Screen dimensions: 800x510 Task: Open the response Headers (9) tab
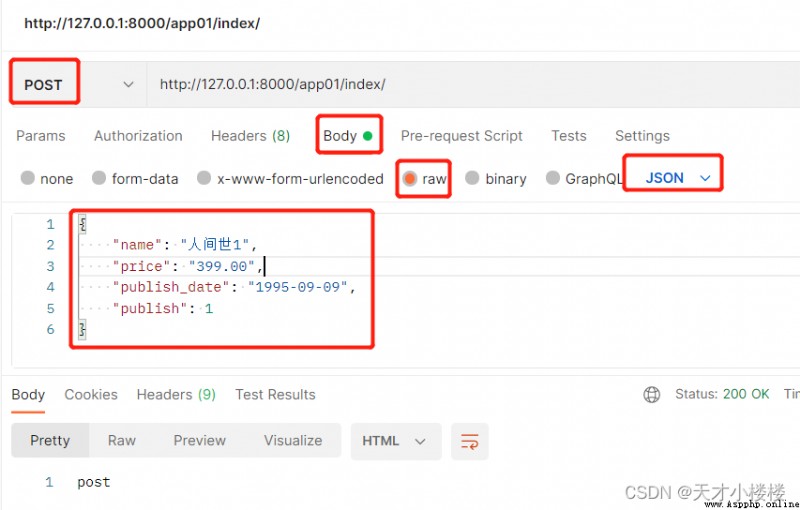click(176, 395)
